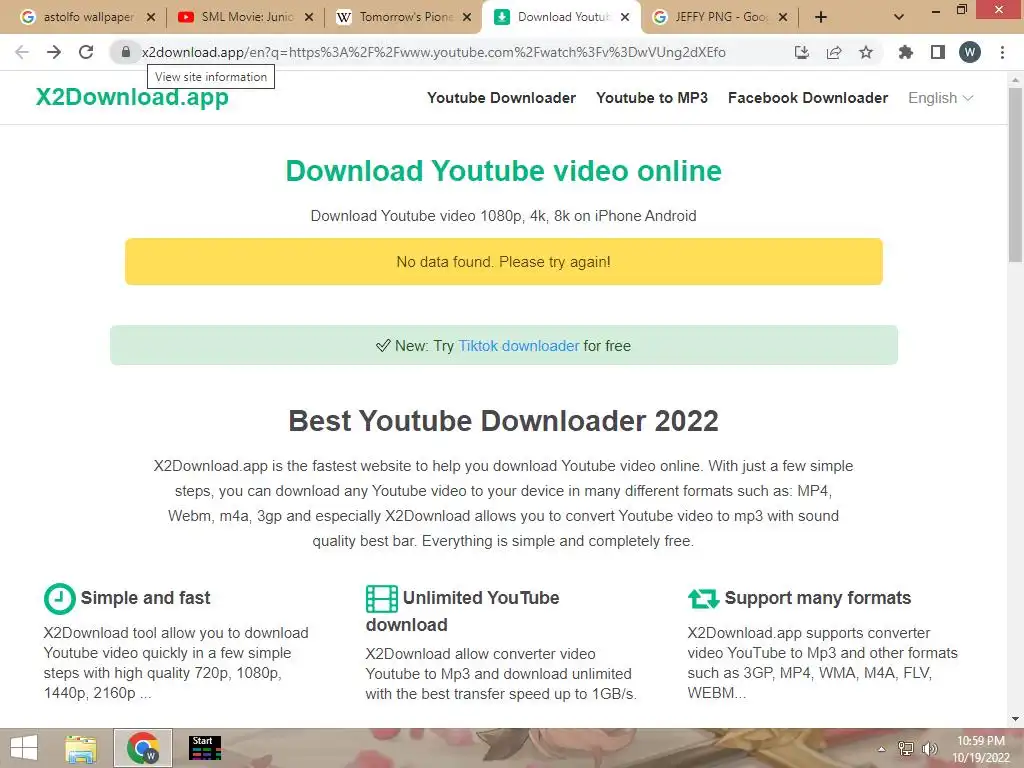Screen dimensions: 1024x768
Task: View site information via the lock icon
Action: tap(125, 52)
